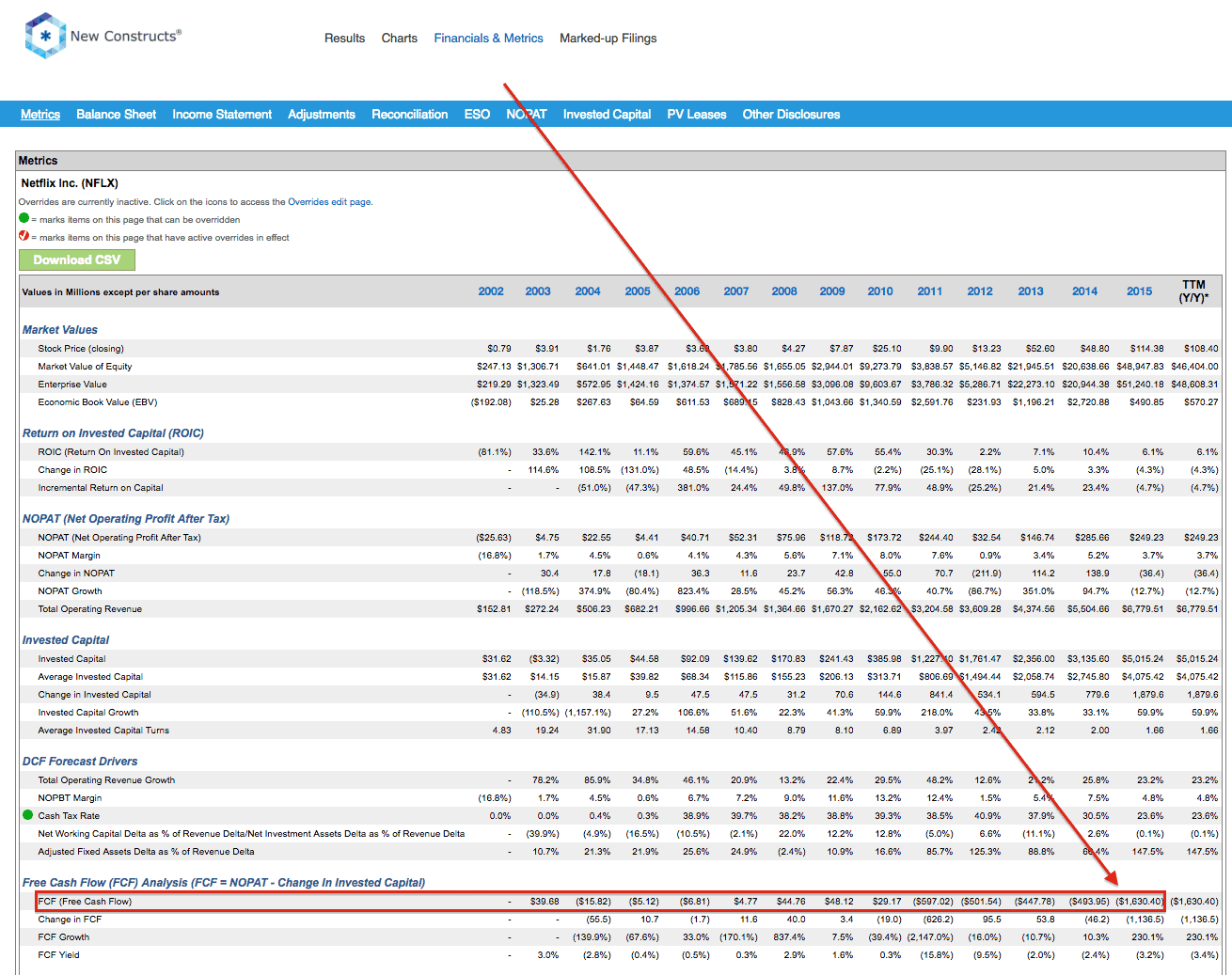Select Financials & Metrics in top navigation
Image resolution: width=1232 pixels, height=975 pixels.
pos(488,39)
